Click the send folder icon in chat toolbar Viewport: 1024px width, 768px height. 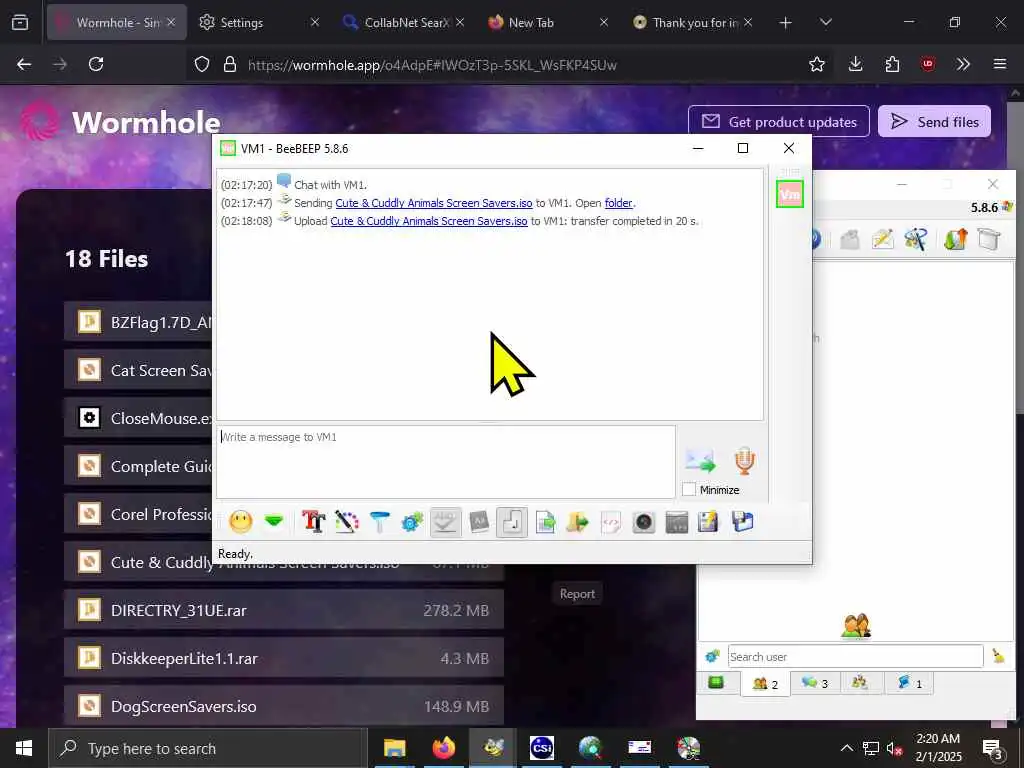[577, 522]
